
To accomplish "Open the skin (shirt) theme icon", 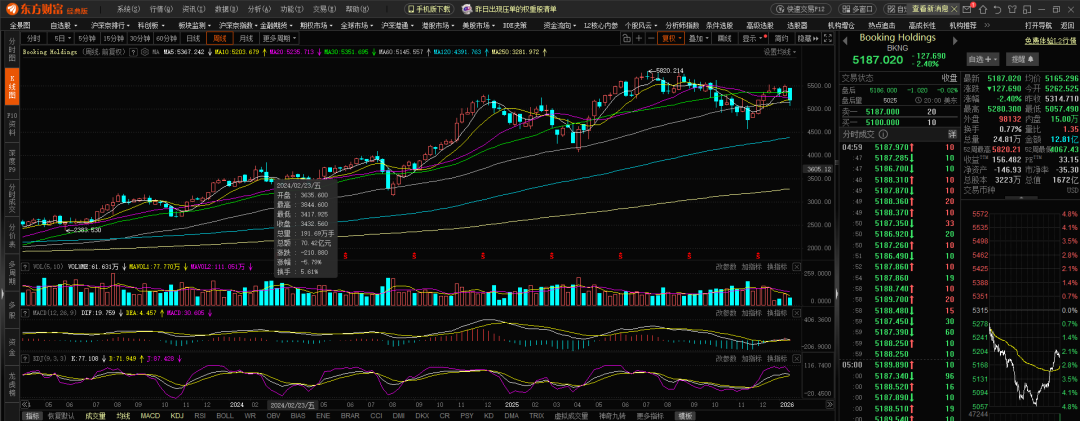I will [1012, 9].
